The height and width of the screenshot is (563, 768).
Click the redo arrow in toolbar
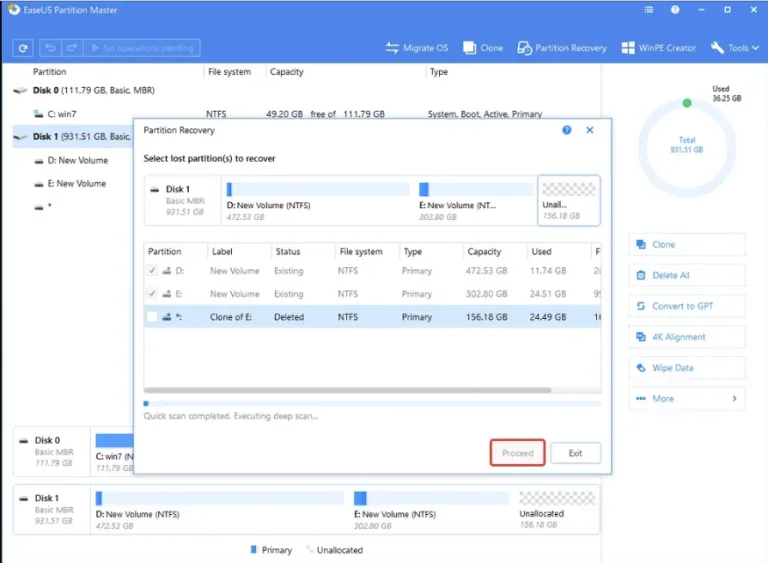click(72, 48)
